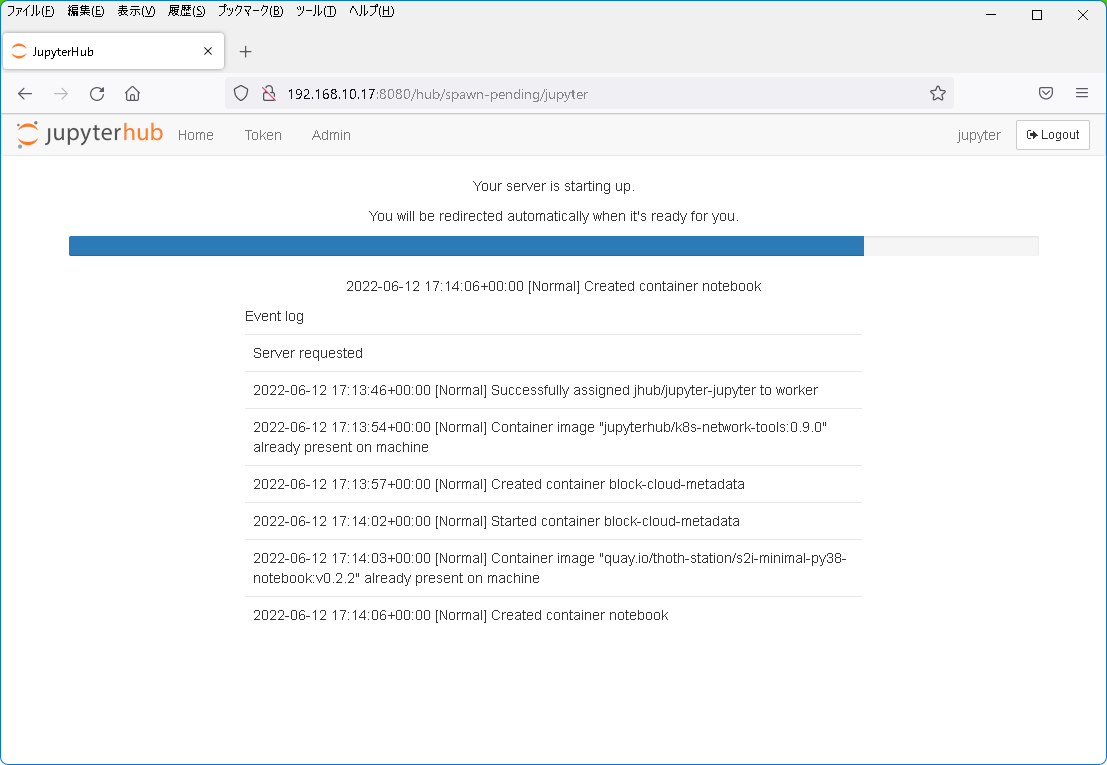1107x765 pixels.
Task: Go back with the browser back arrow
Action: [25, 94]
